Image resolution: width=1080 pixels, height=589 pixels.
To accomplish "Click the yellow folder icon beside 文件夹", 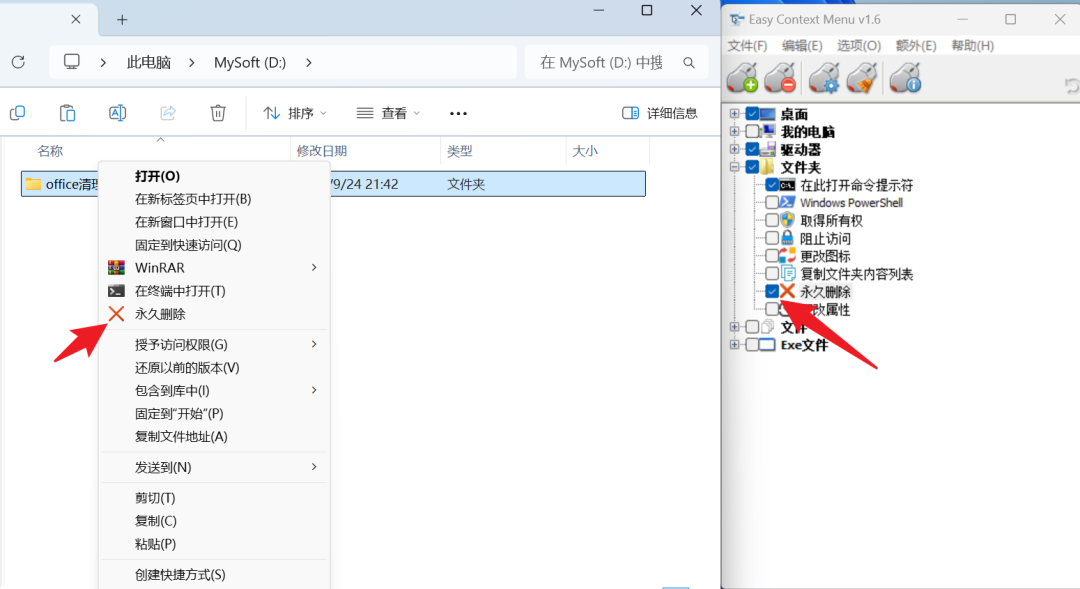I will [768, 167].
